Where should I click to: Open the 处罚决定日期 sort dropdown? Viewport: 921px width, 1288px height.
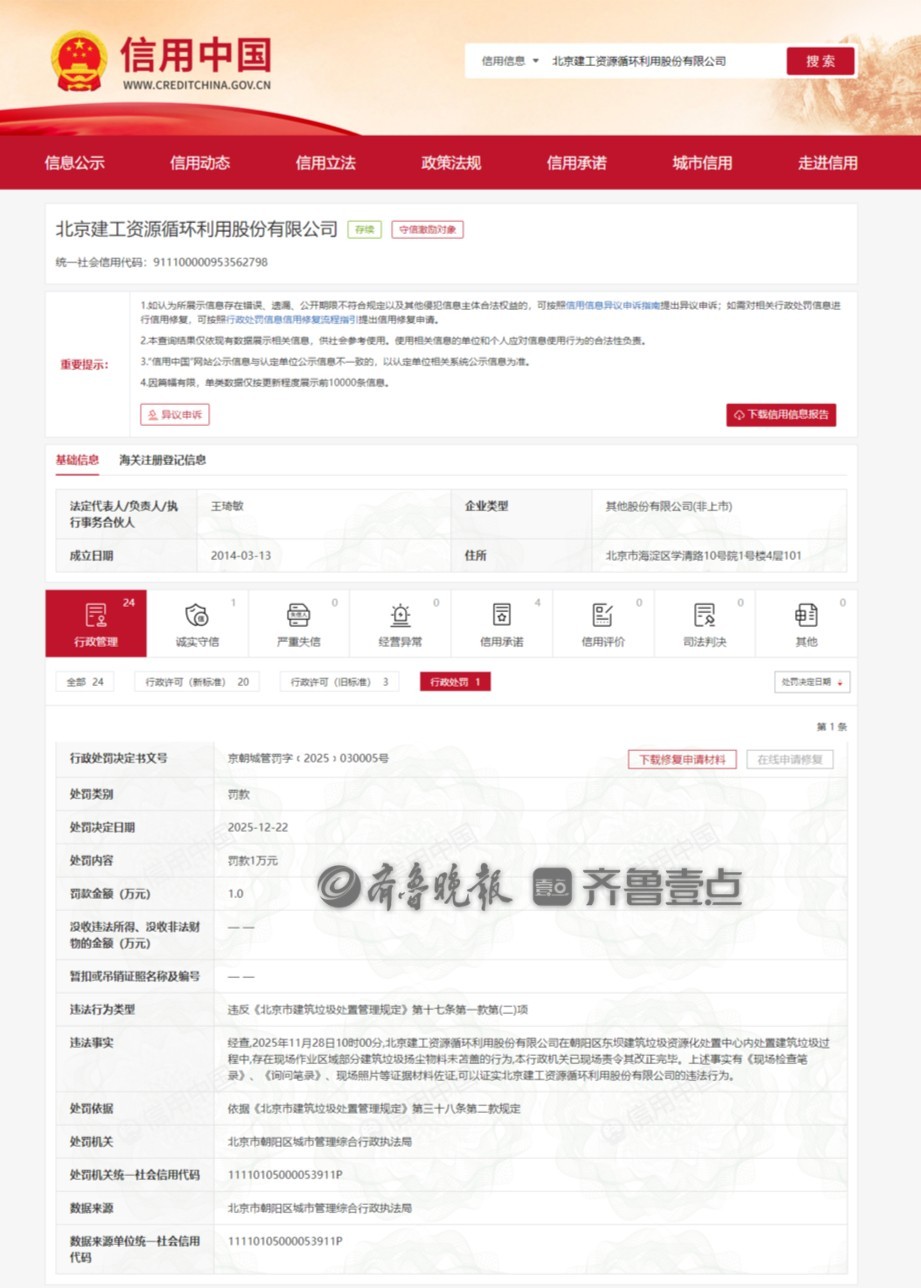tap(812, 682)
